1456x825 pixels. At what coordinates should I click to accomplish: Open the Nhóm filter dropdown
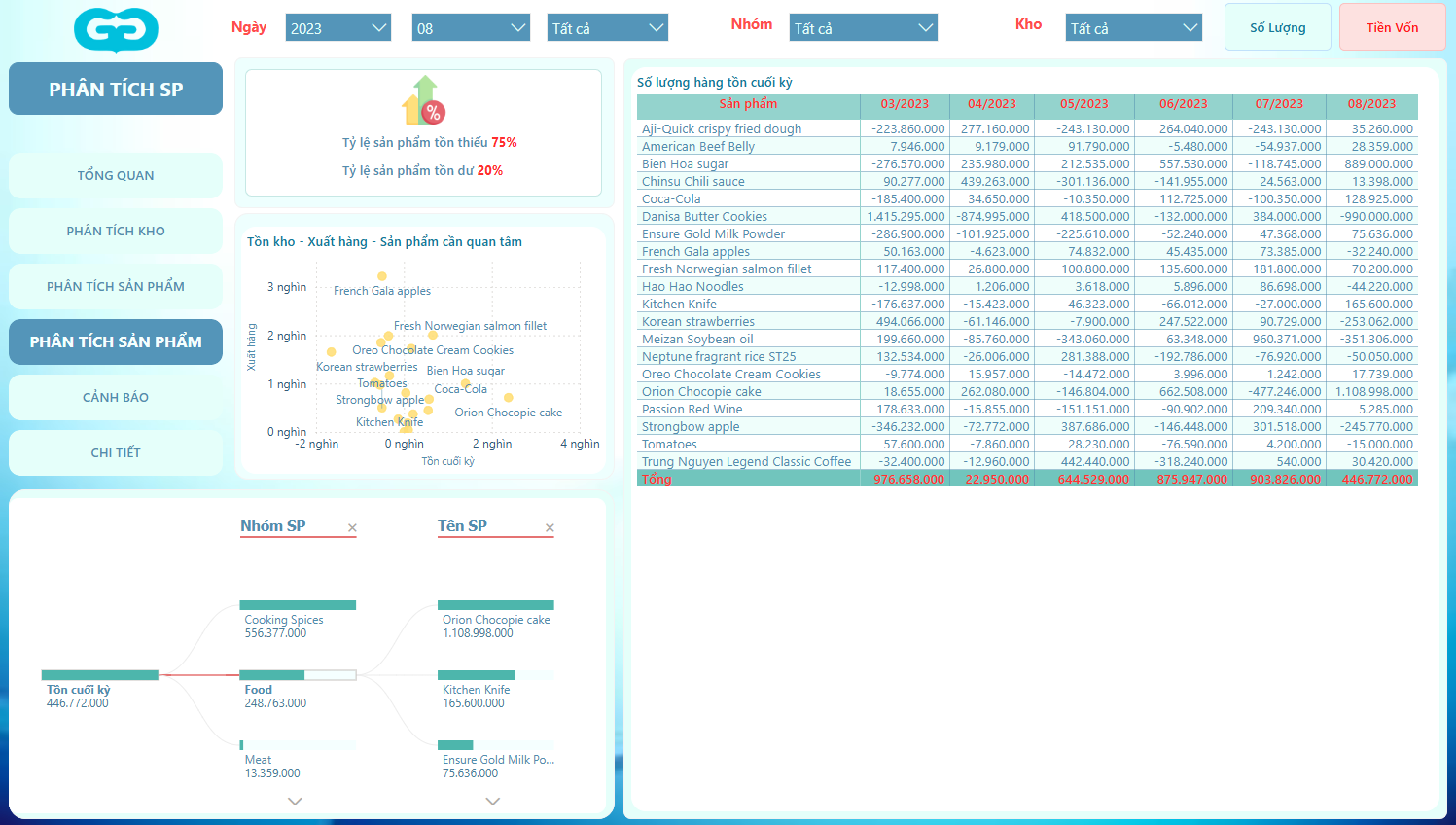point(863,28)
